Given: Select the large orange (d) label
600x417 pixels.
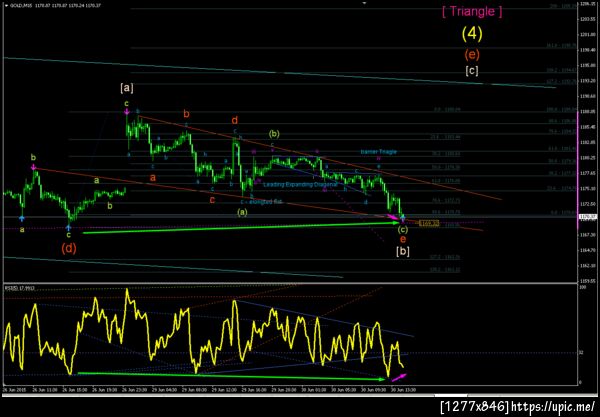Looking at the screenshot, I should pos(69,248).
